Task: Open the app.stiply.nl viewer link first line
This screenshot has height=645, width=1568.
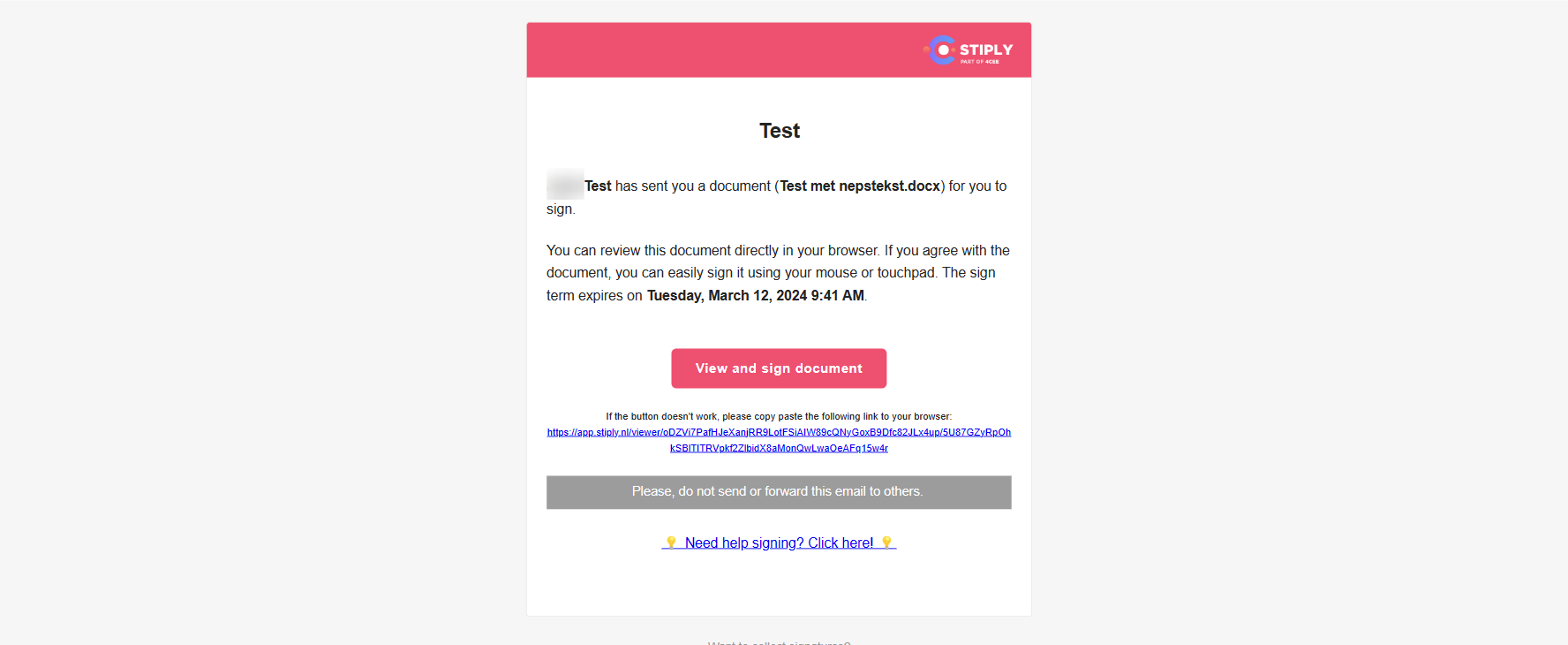Action: pyautogui.click(x=779, y=432)
